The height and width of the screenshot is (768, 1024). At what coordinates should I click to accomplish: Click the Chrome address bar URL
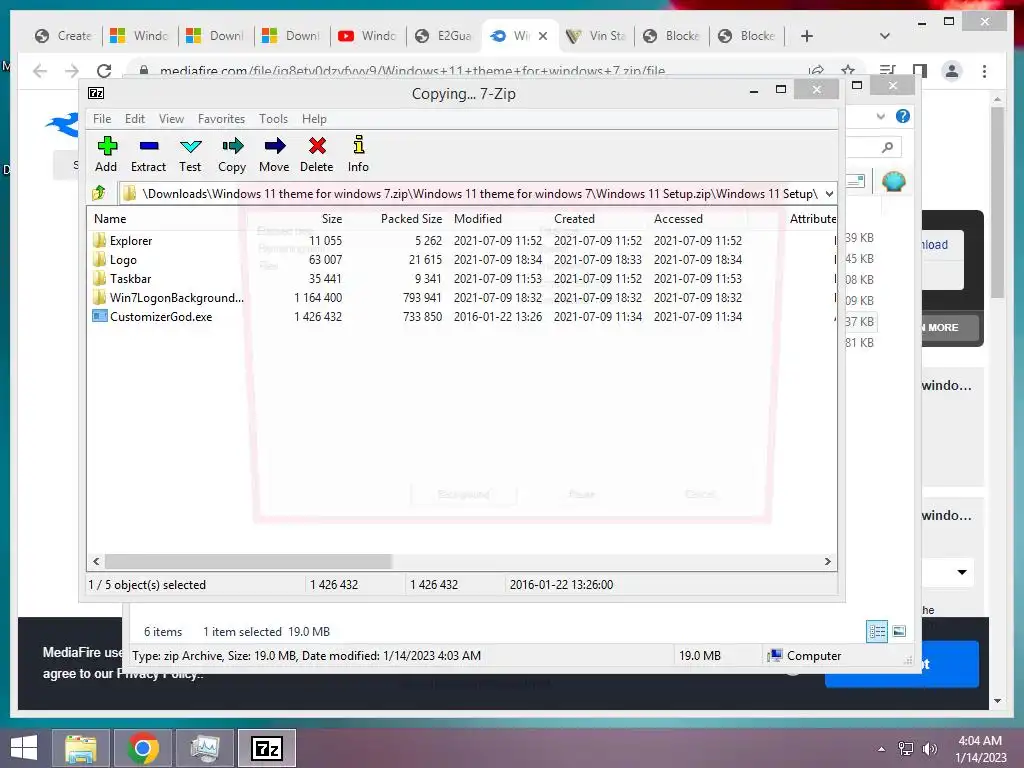coord(413,71)
